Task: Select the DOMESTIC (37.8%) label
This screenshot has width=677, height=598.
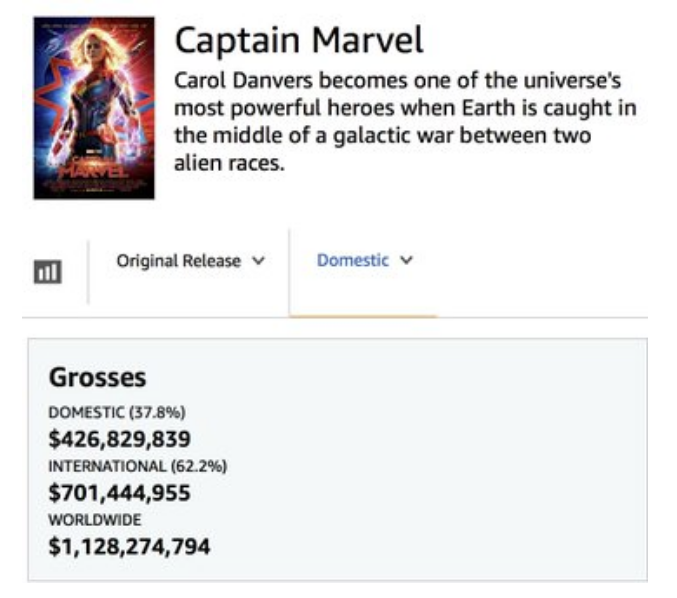Action: [x=117, y=412]
